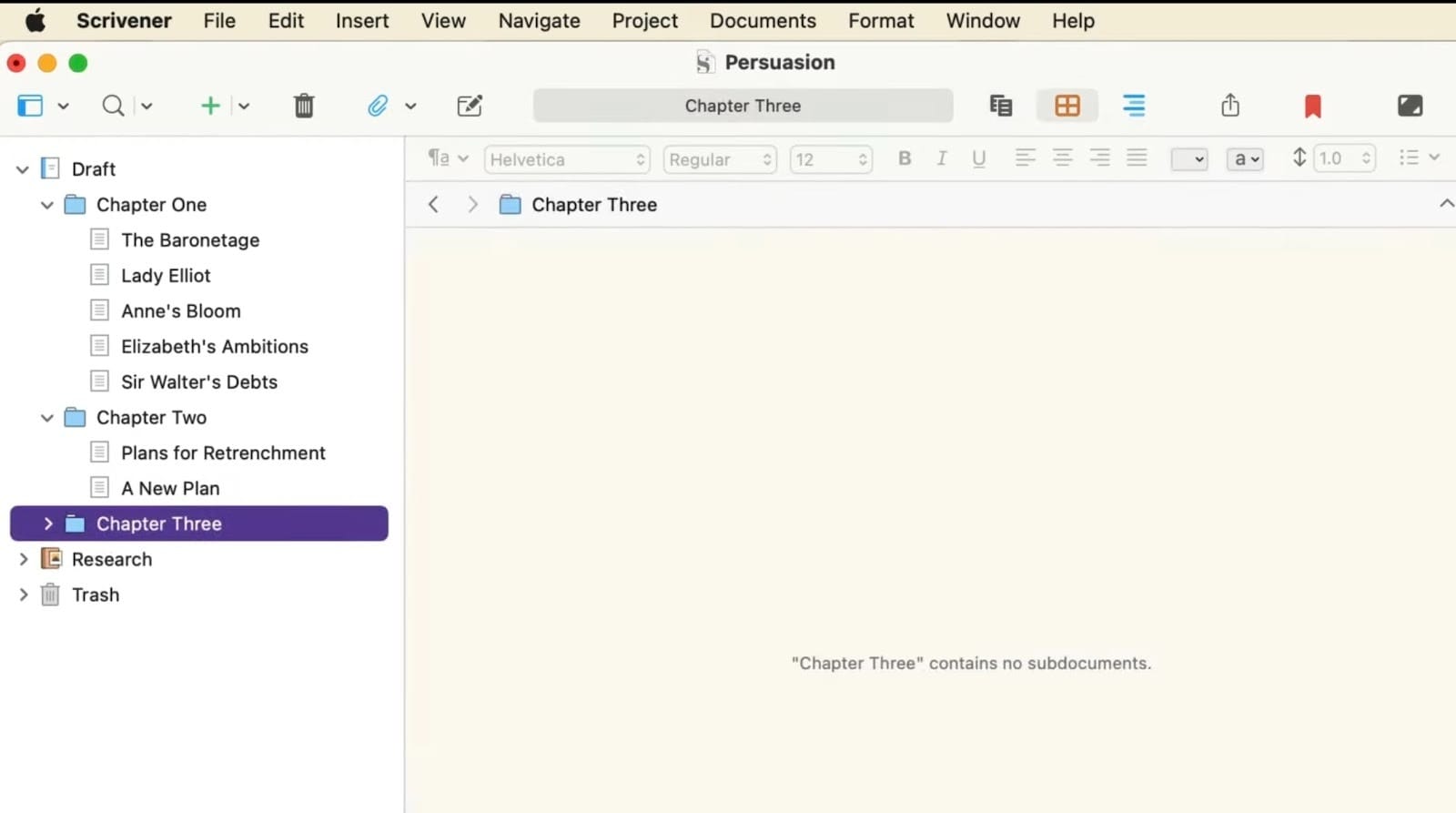
Task: Click the up arrow in editor header
Action: pyautogui.click(x=1446, y=204)
